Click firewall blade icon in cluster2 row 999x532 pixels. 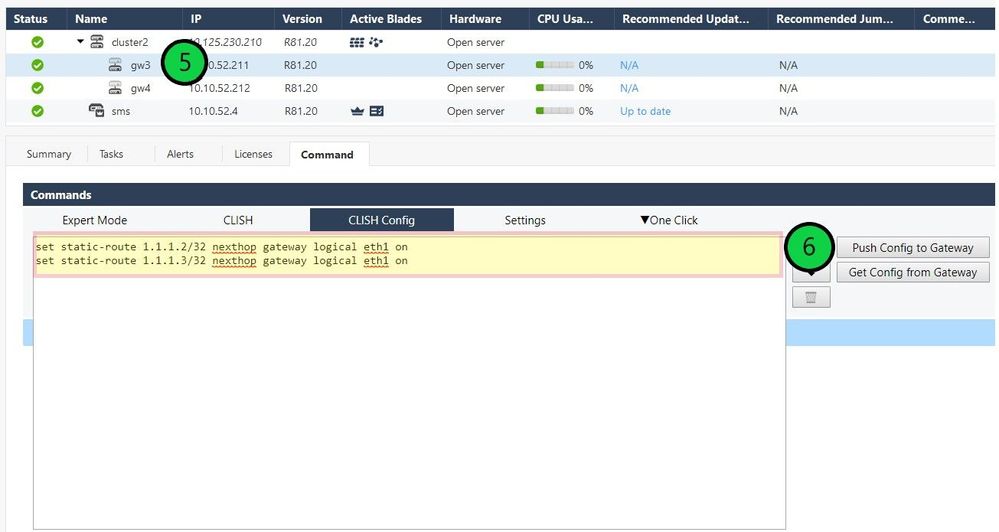pyautogui.click(x=357, y=43)
